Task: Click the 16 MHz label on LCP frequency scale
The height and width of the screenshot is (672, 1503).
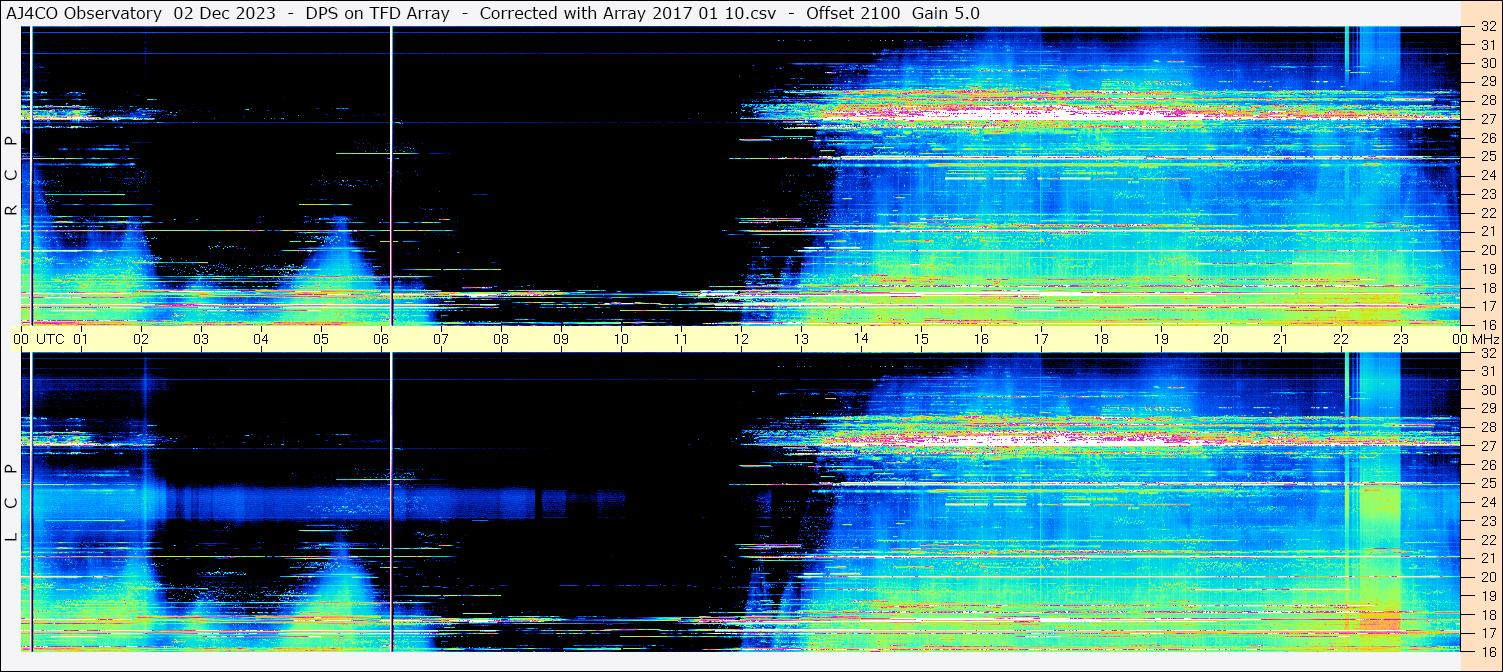Action: pos(1487,650)
